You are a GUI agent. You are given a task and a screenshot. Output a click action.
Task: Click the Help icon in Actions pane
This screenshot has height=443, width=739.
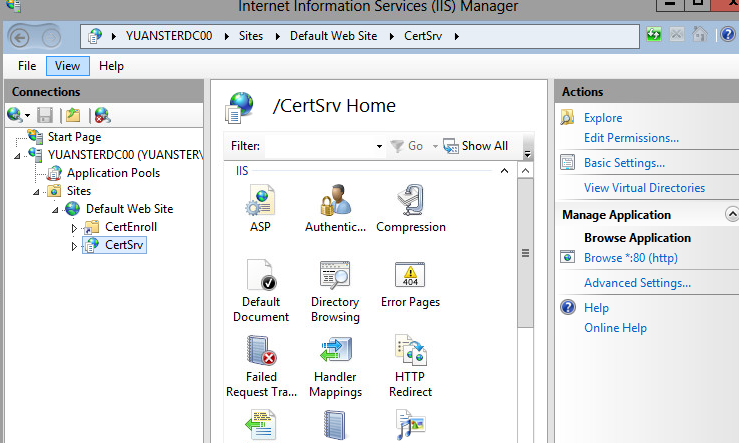[568, 307]
